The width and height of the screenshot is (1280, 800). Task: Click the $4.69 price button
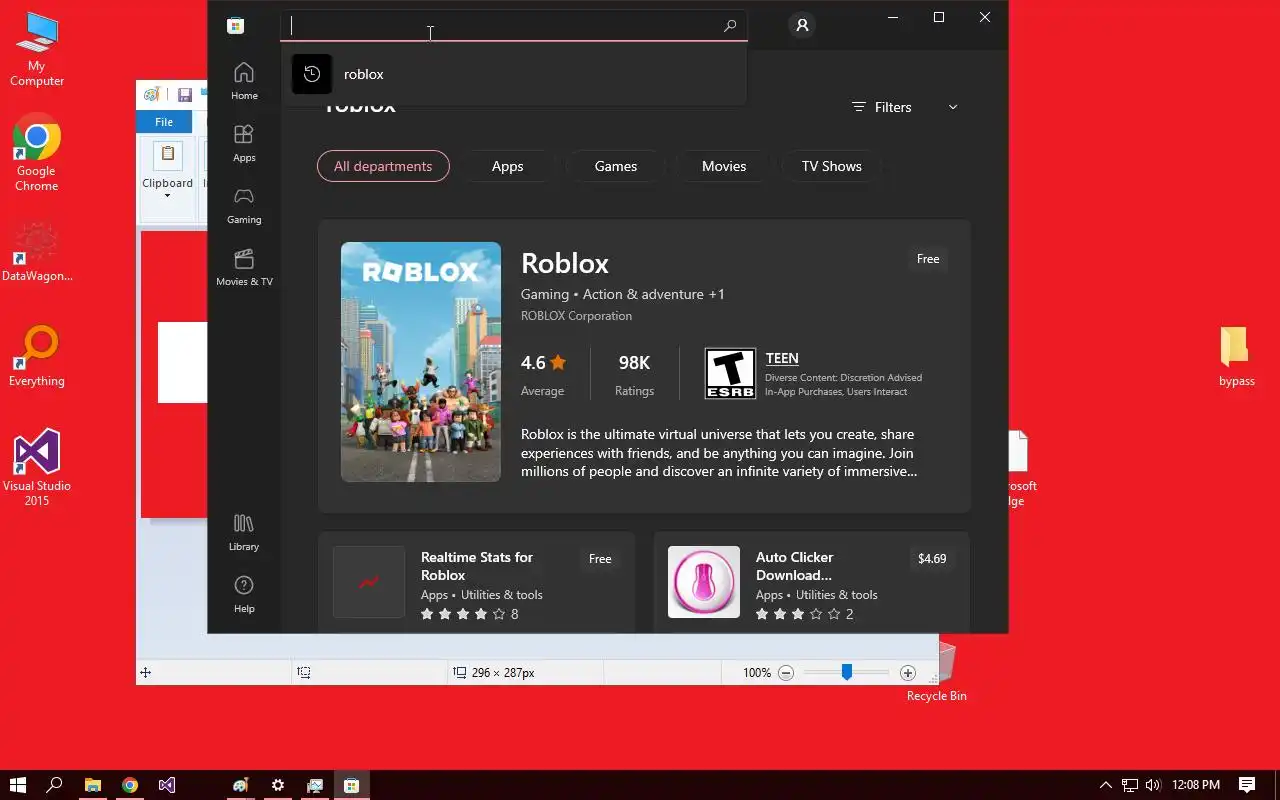[932, 559]
